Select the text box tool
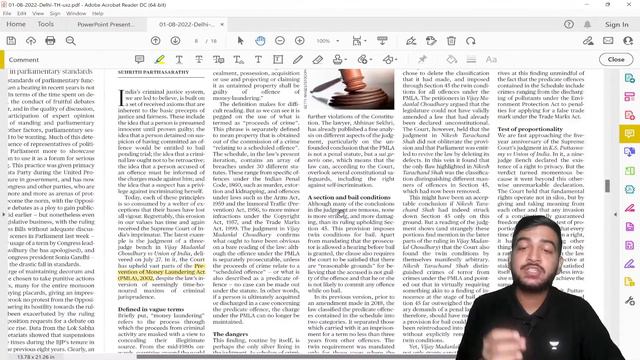 pyautogui.click(x=278, y=60)
